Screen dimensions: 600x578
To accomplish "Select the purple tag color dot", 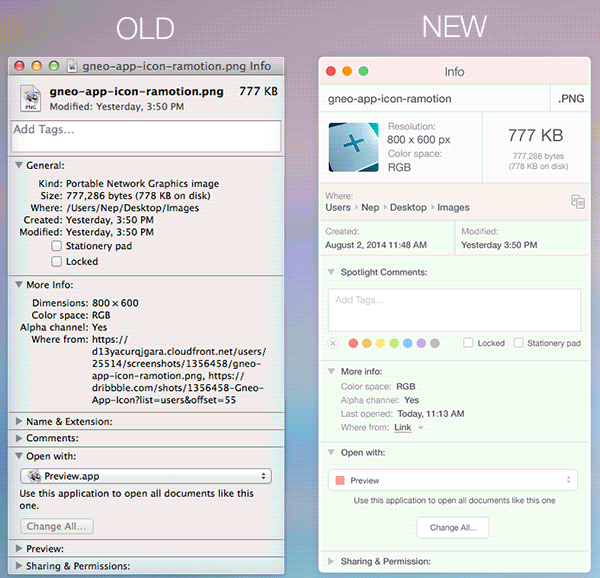I will click(x=421, y=343).
